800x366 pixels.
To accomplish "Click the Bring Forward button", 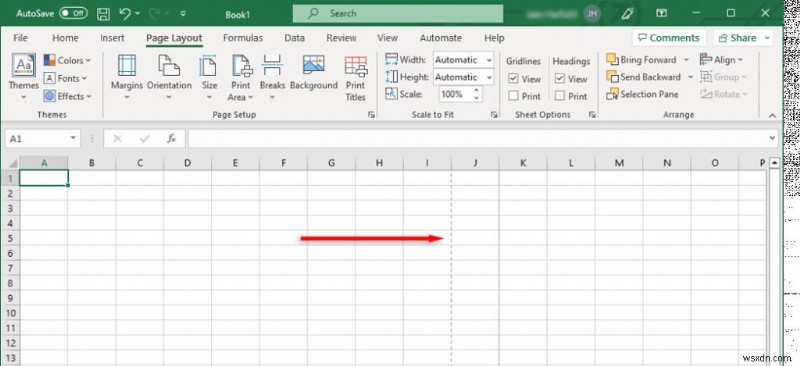I will pos(641,60).
